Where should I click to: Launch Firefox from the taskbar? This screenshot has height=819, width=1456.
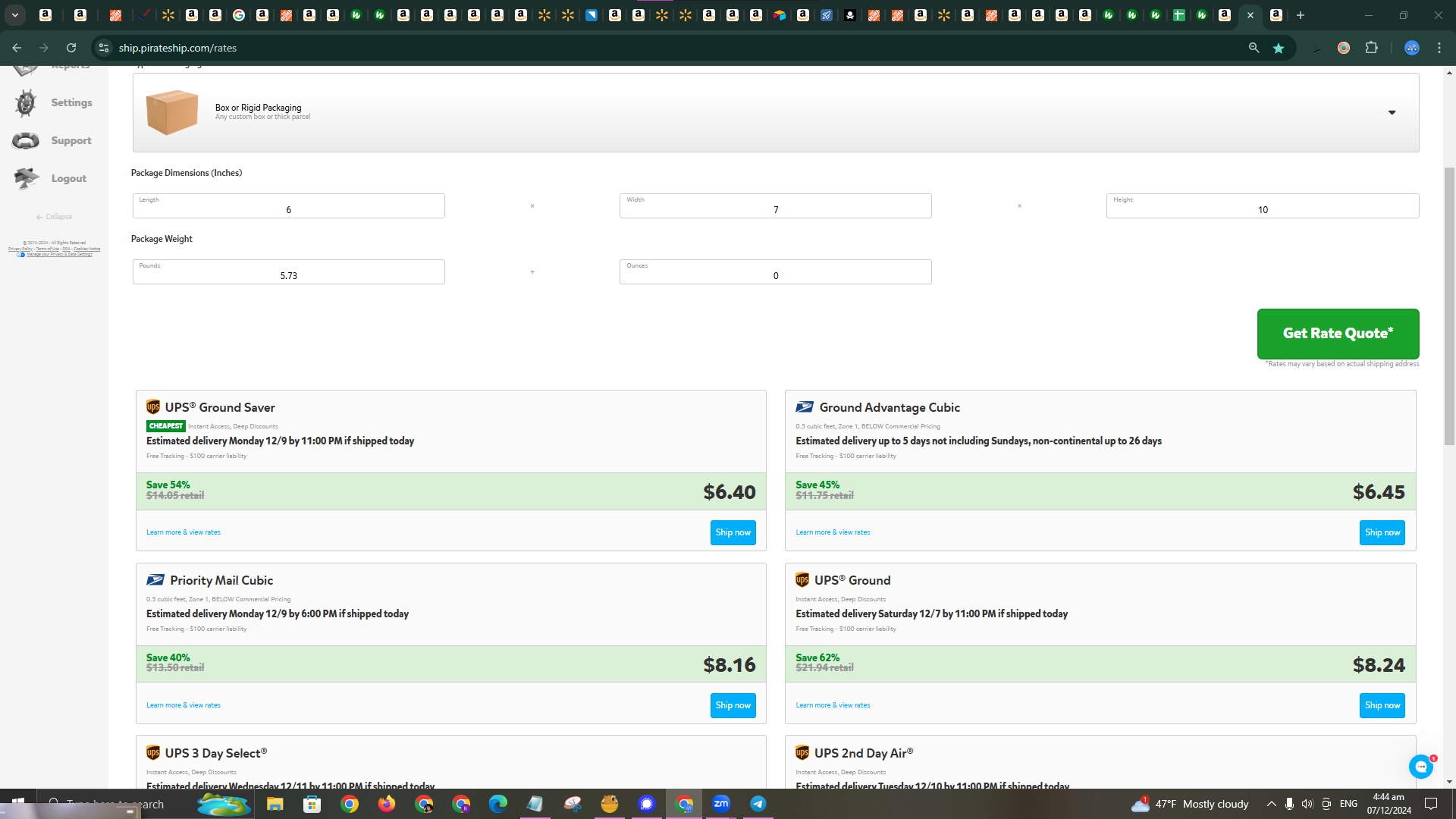pyautogui.click(x=387, y=804)
